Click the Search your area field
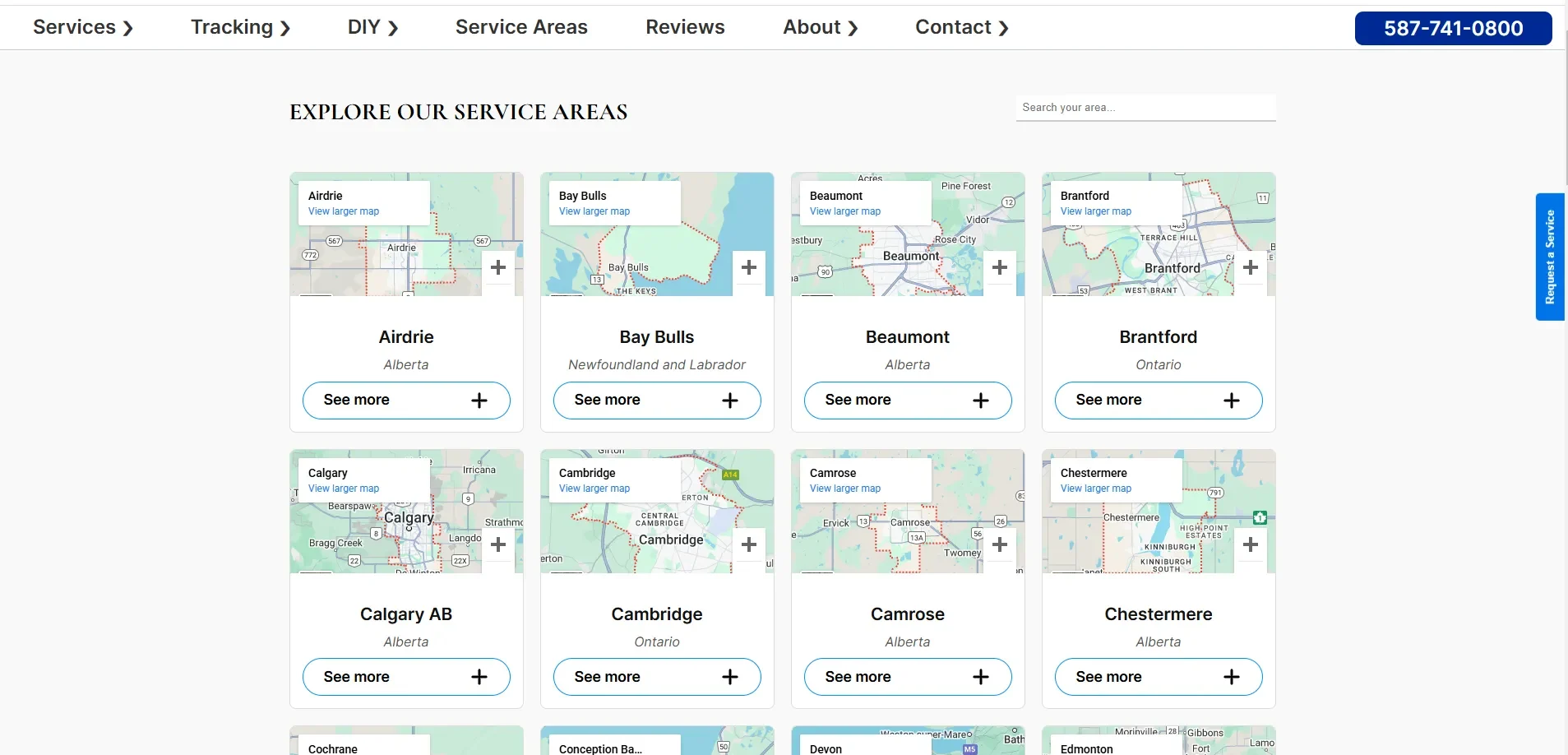Image resolution: width=1568 pixels, height=755 pixels. [1145, 108]
